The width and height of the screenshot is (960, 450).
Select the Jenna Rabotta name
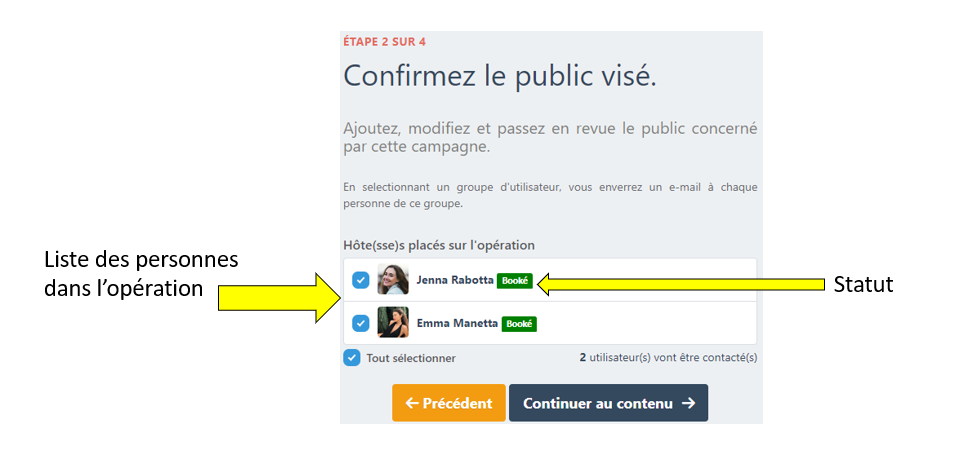[x=454, y=281]
